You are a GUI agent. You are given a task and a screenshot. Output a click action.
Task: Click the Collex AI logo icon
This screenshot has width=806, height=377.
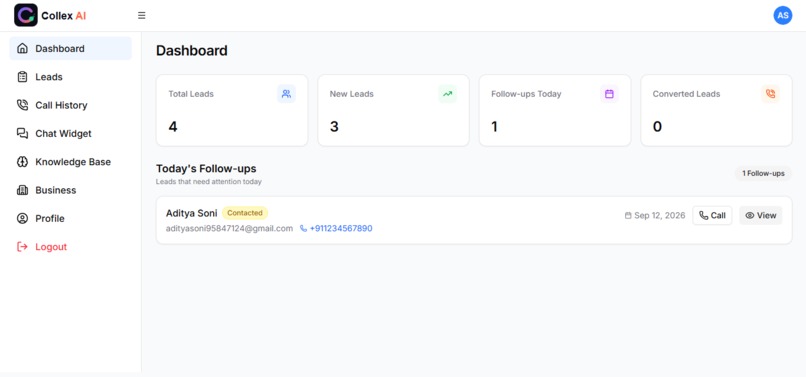click(26, 15)
